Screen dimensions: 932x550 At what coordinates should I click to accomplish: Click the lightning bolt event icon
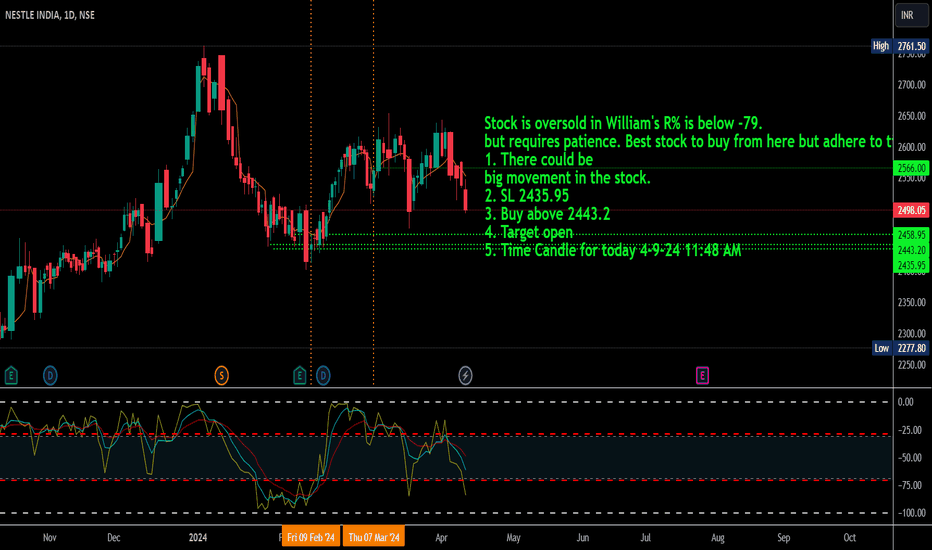coord(465,375)
